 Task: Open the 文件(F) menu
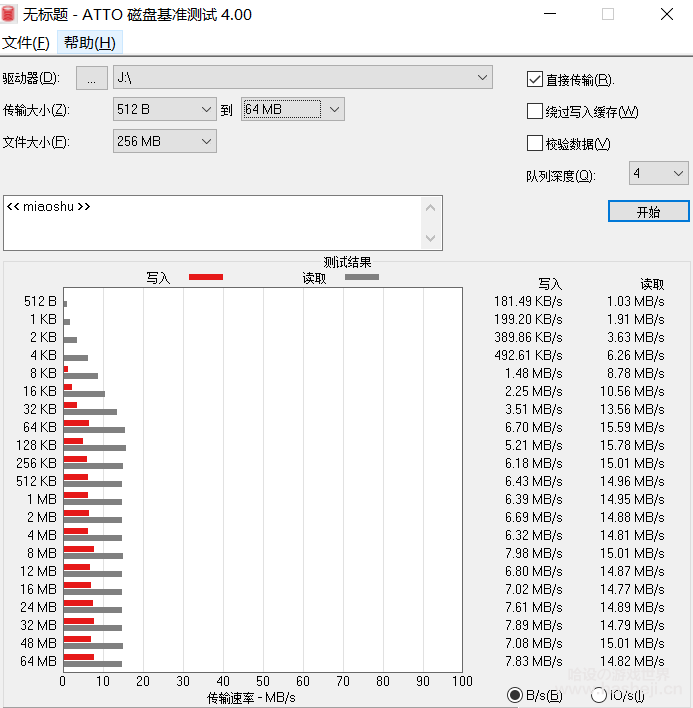click(x=26, y=43)
